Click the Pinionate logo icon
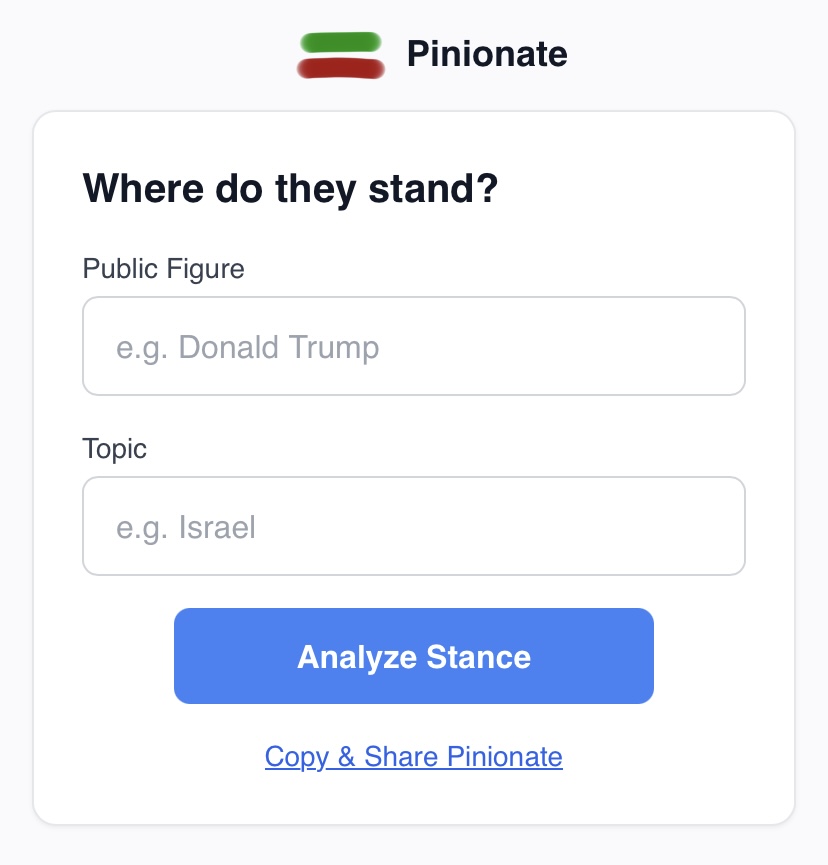Viewport: 828px width, 865px height. 341,55
